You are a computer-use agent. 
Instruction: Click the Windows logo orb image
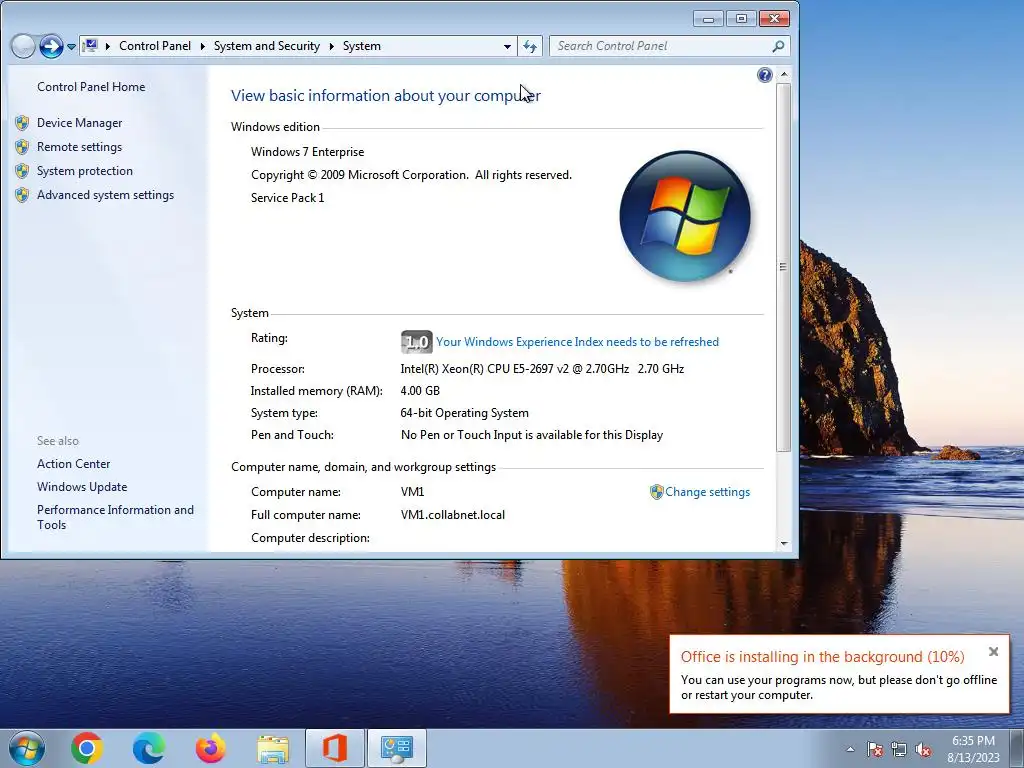[684, 216]
